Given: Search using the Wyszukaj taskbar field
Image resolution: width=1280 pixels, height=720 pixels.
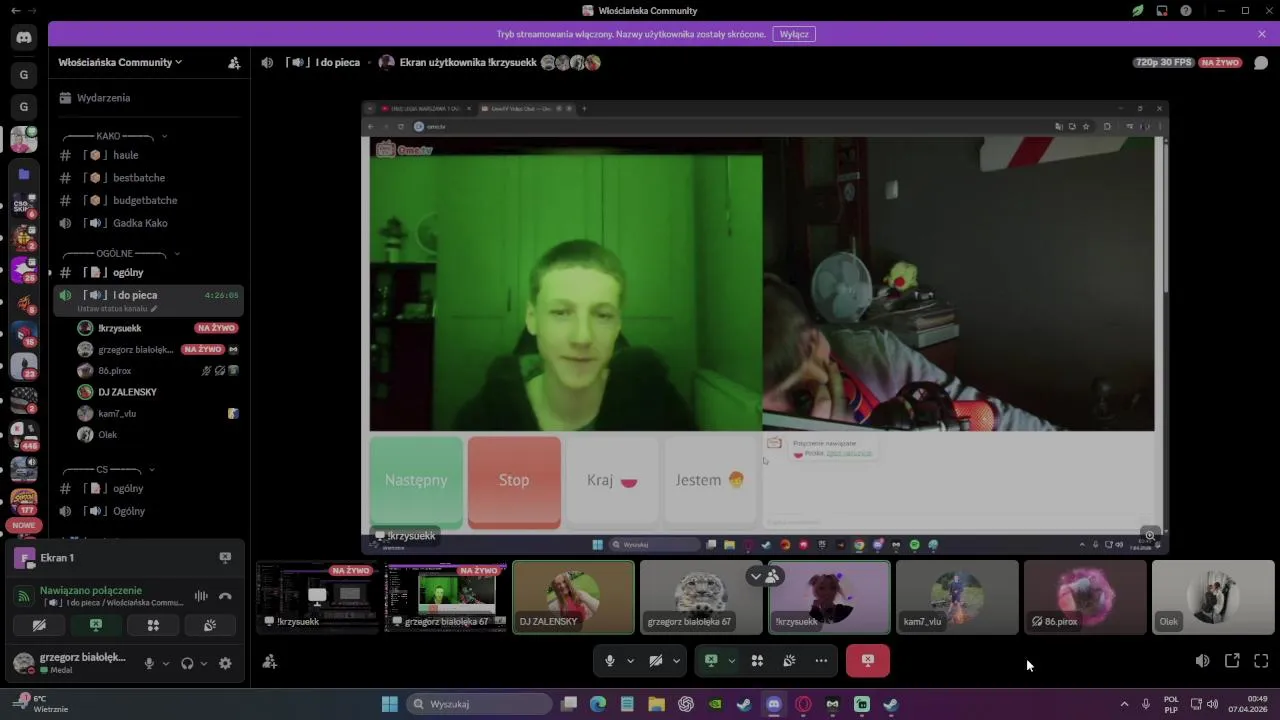Looking at the screenshot, I should pyautogui.click(x=480, y=704).
